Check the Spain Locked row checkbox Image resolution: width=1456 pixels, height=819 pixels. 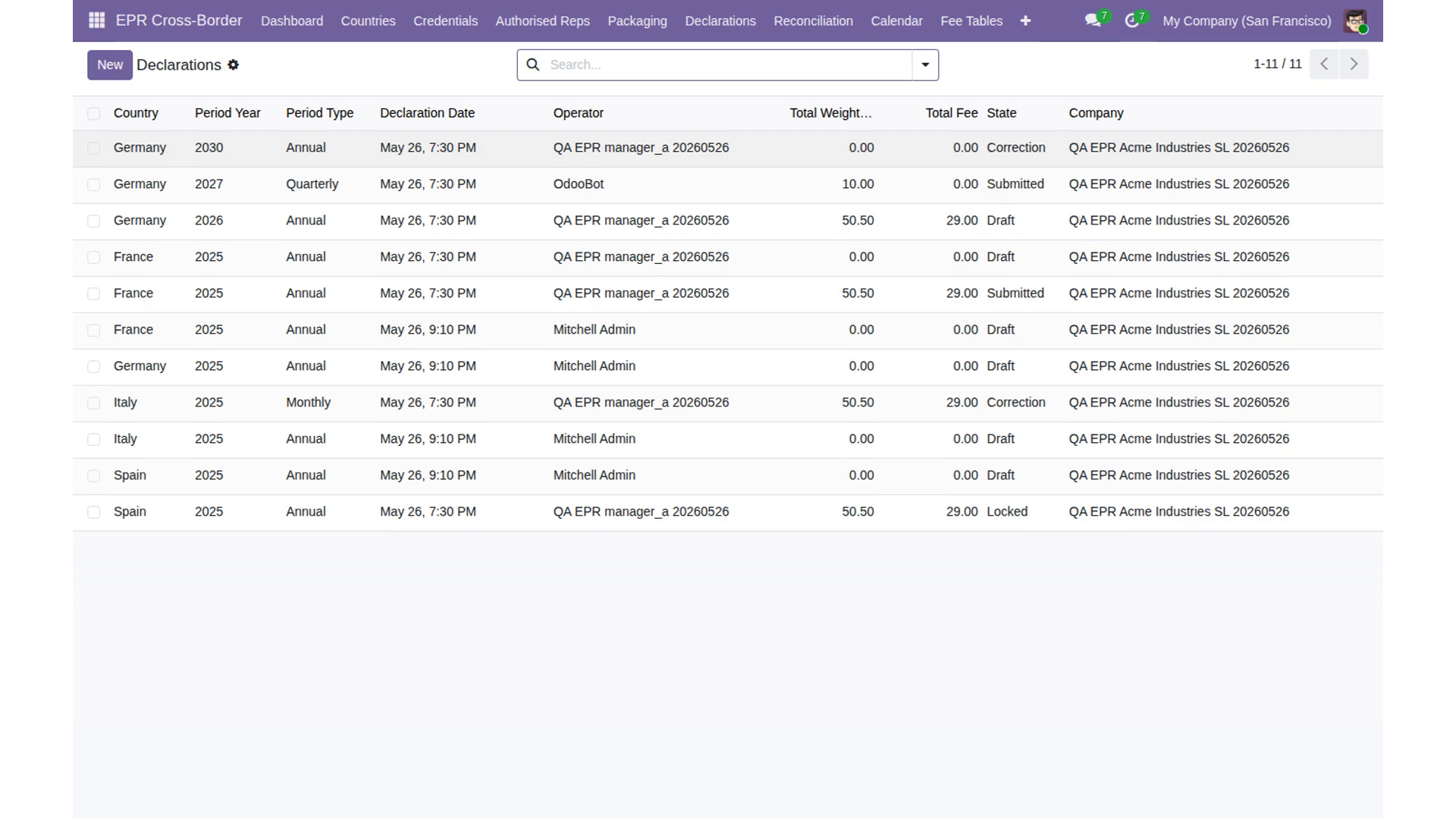click(x=93, y=513)
